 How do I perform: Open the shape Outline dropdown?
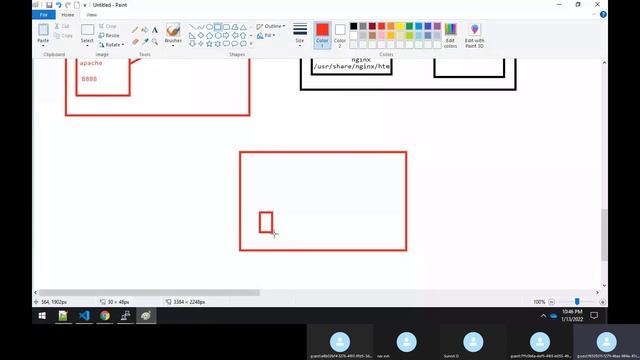point(271,26)
